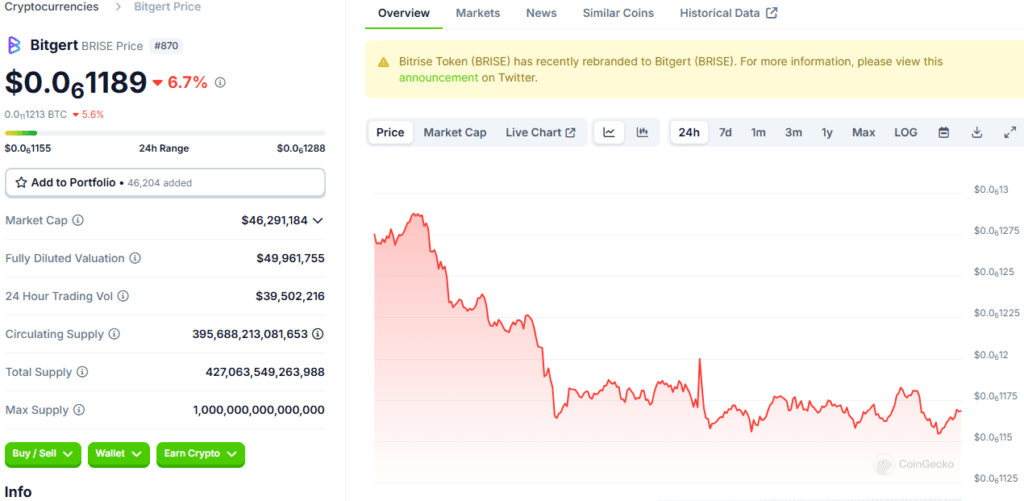Click the #870 rank badge
Image resolution: width=1024 pixels, height=501 pixels.
[x=167, y=46]
